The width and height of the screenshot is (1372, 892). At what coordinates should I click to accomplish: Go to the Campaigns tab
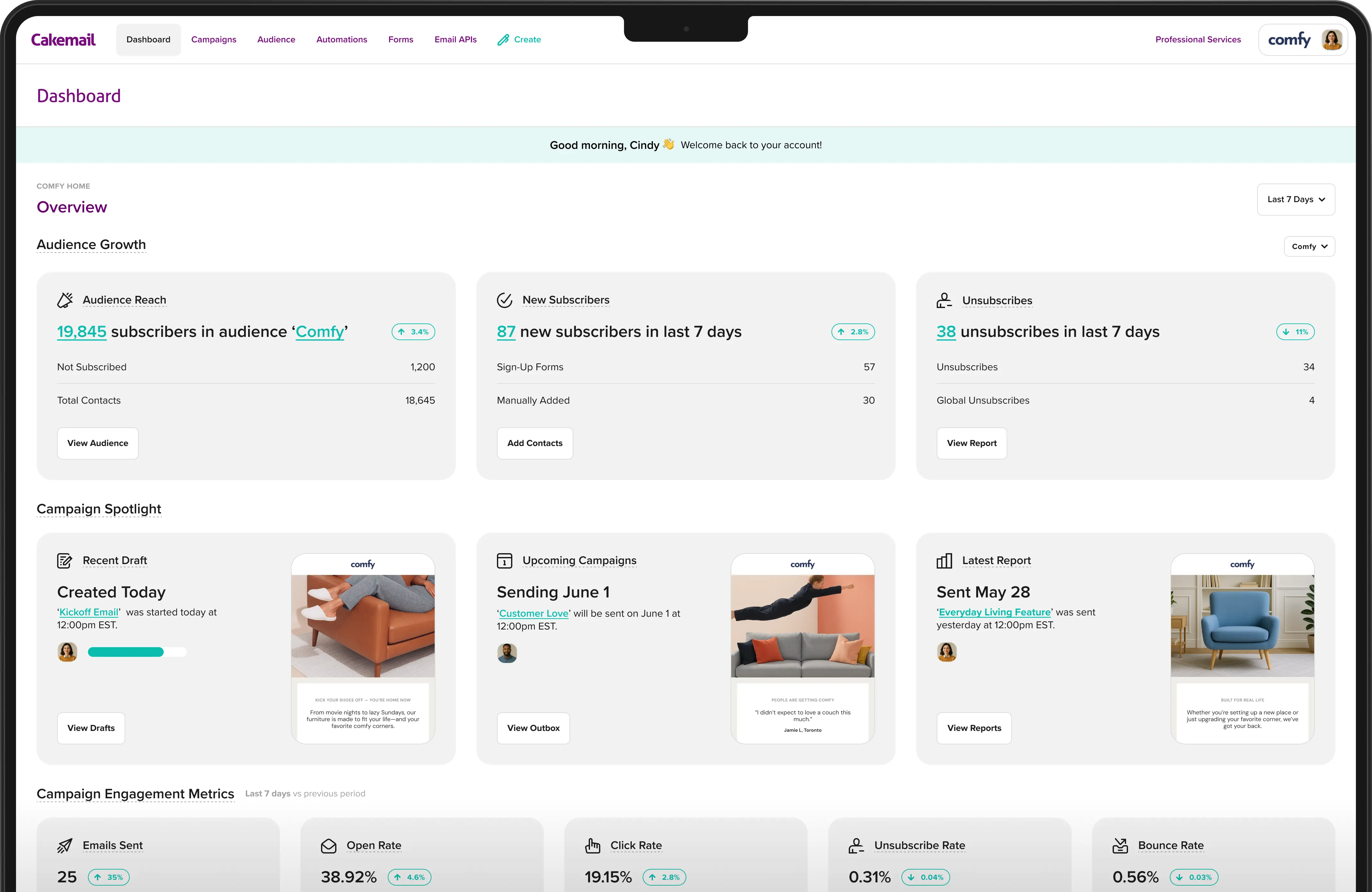coord(213,40)
